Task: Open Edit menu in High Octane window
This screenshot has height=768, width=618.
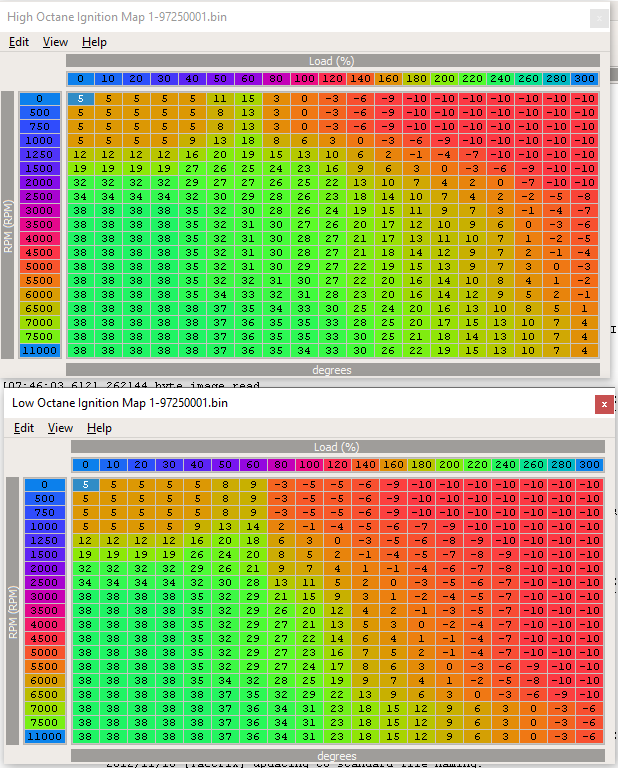Action: click(x=19, y=42)
